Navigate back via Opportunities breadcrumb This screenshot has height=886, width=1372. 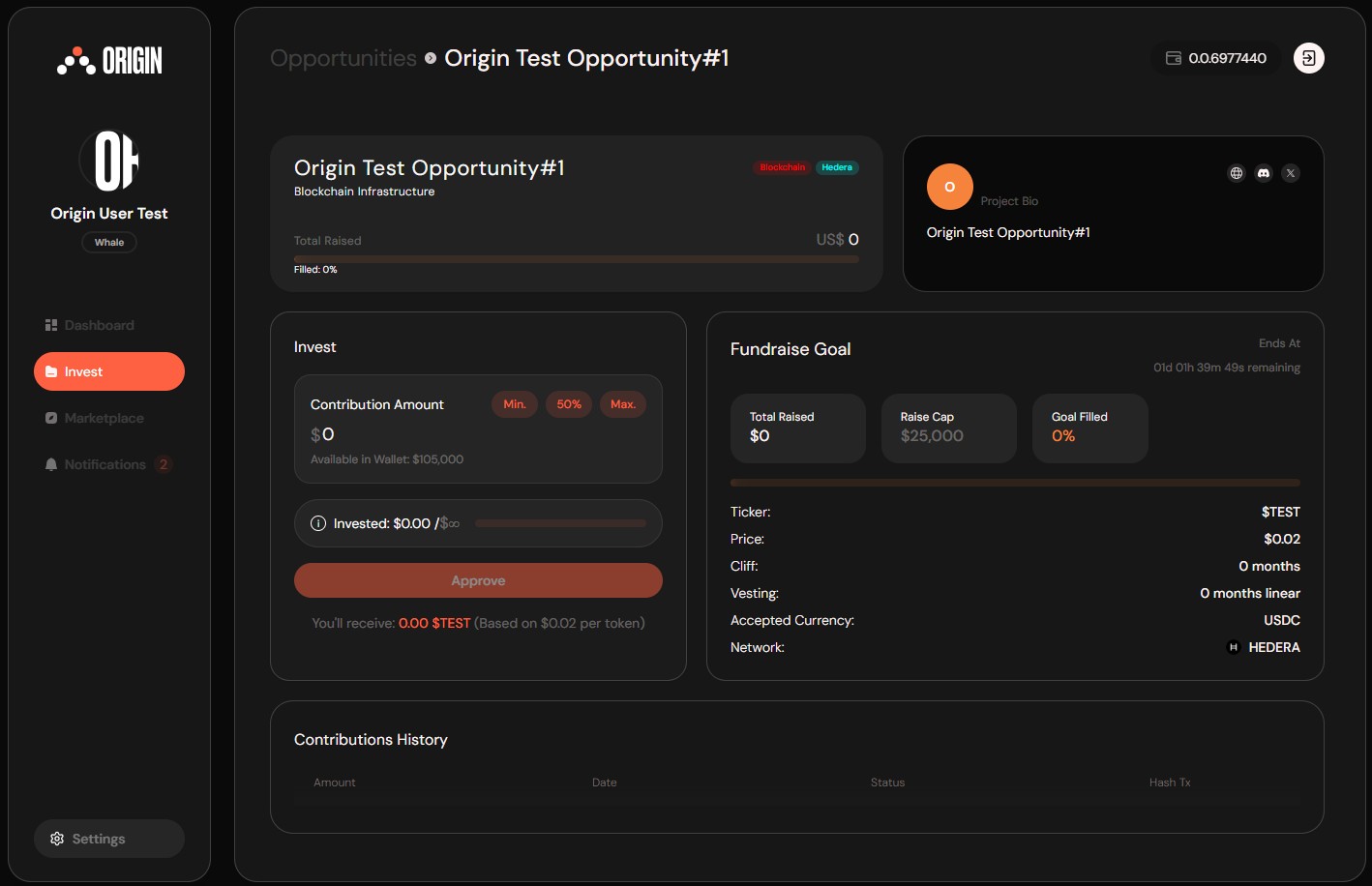343,58
